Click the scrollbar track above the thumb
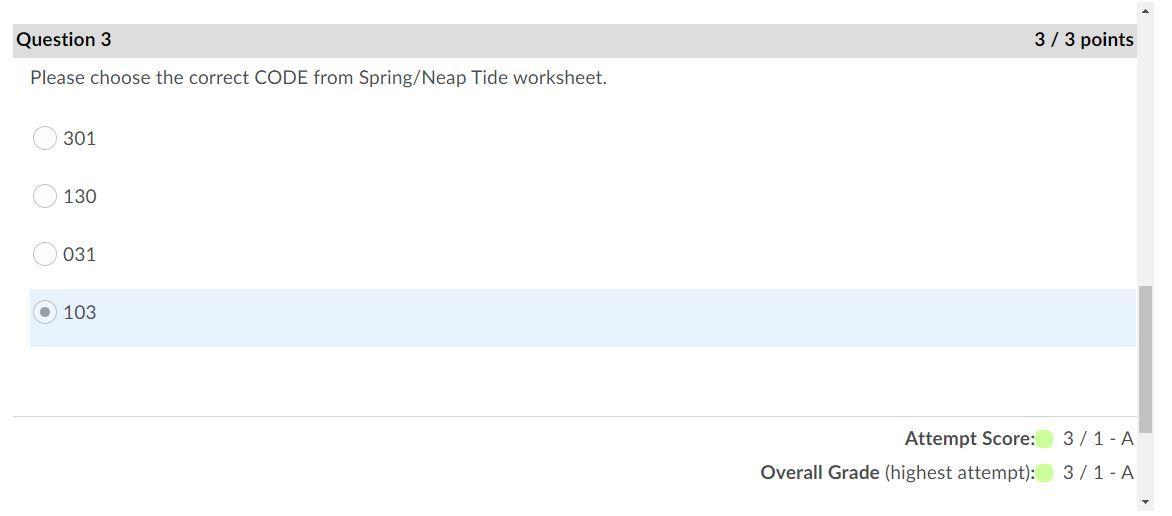Viewport: 1172px width, 516px height. tap(1145, 150)
